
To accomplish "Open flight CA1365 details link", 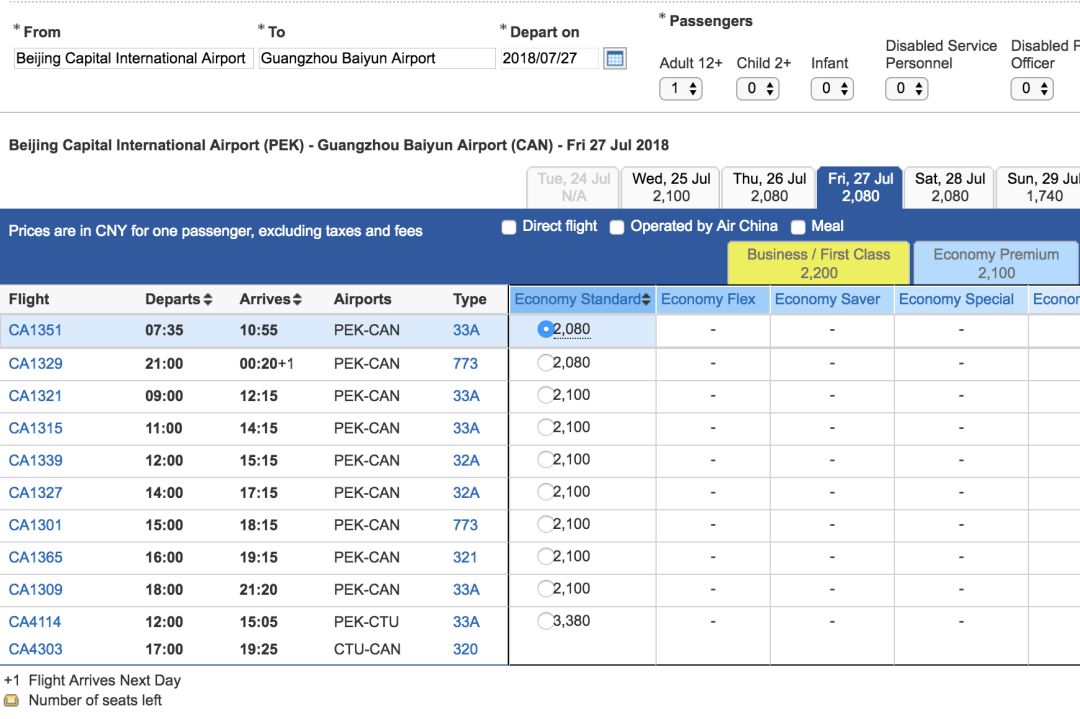I will 35,557.
